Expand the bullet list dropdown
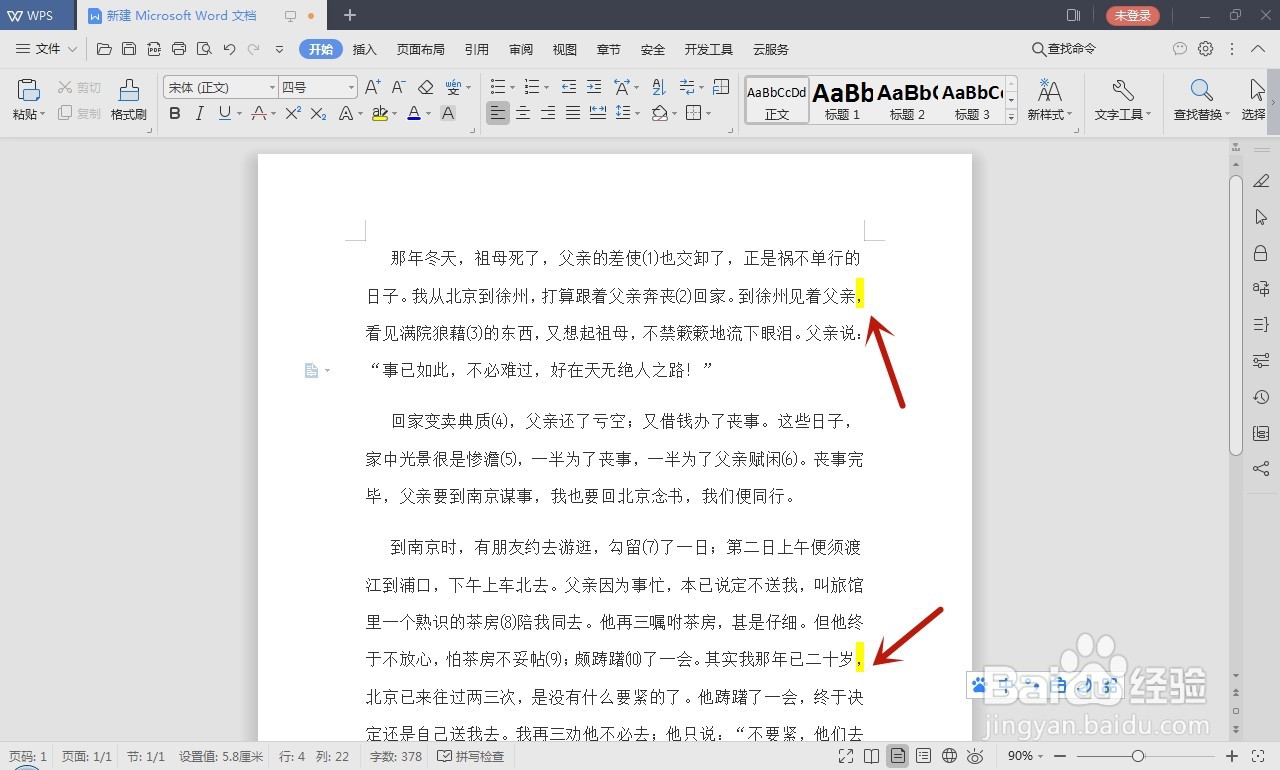 pos(512,88)
